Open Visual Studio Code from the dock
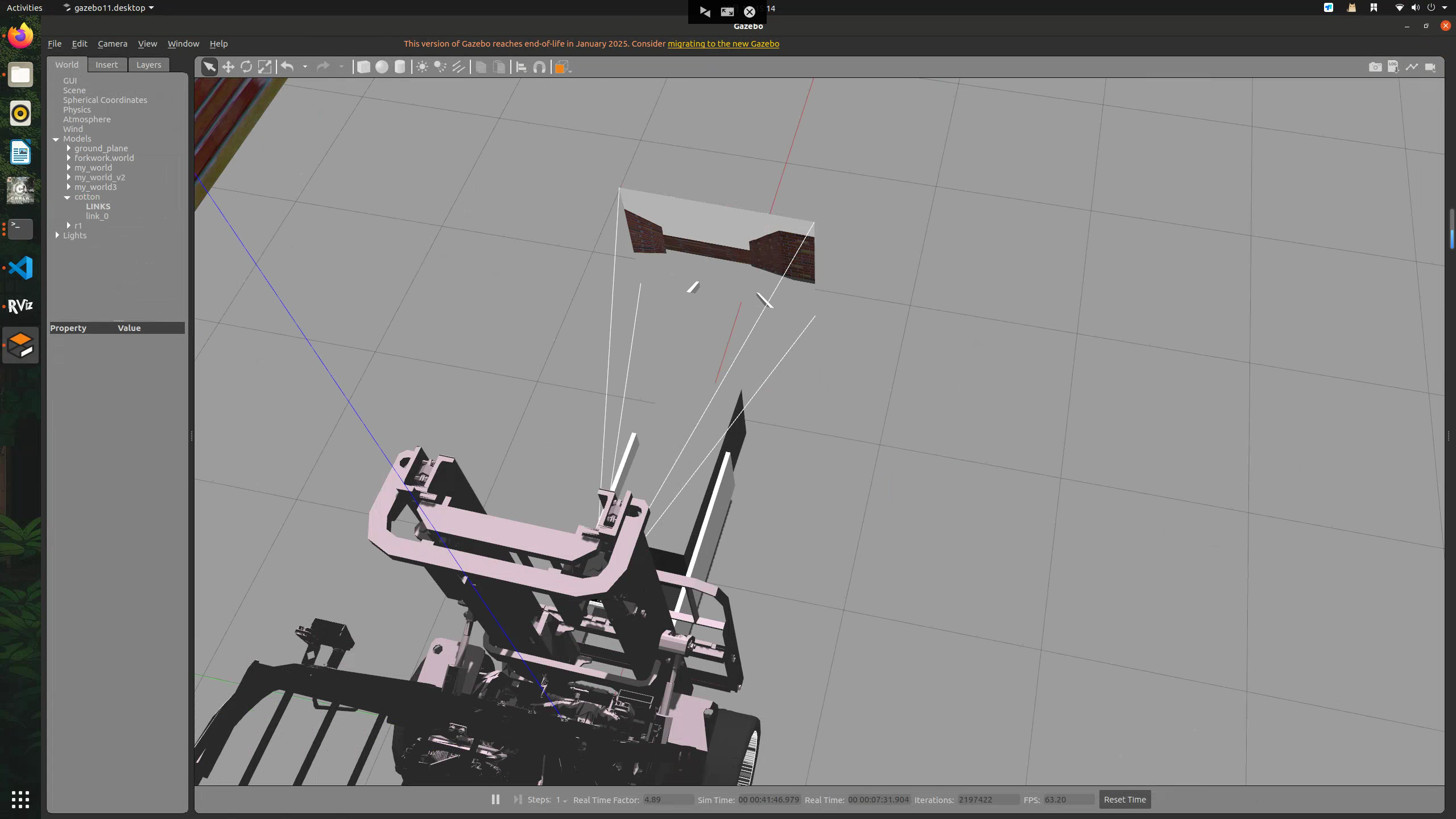 point(20,268)
